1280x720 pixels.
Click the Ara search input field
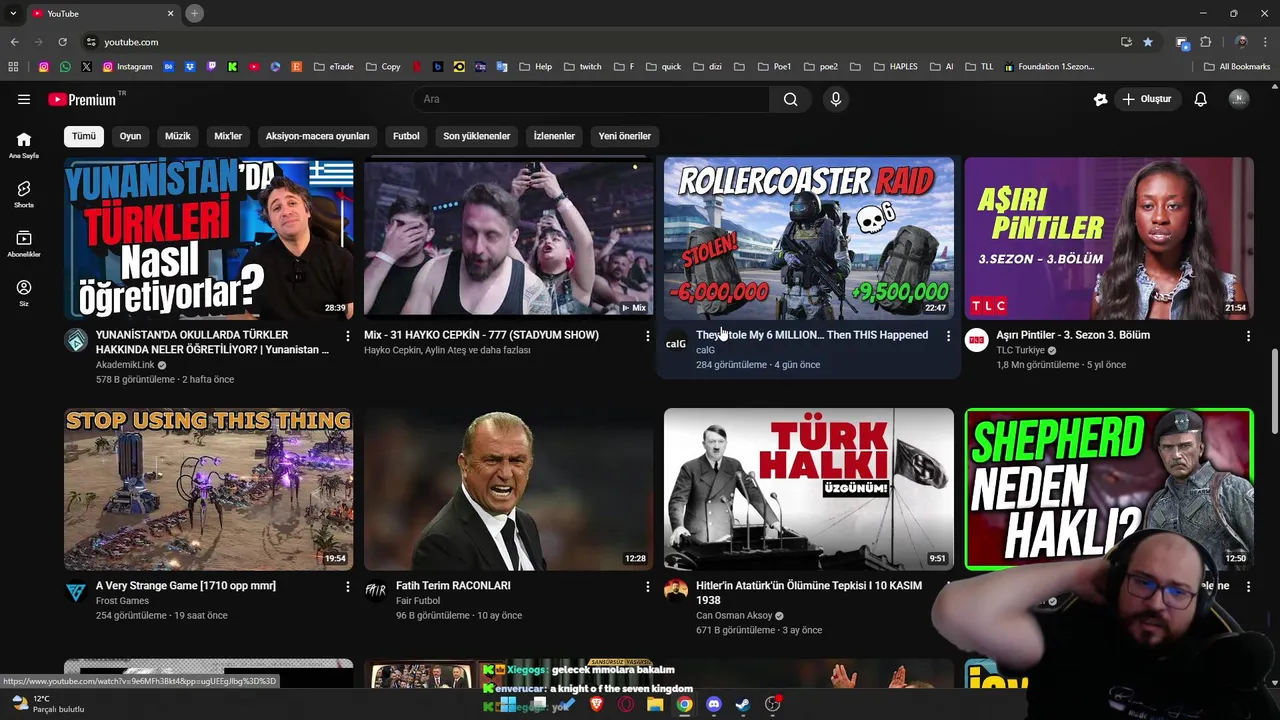pyautogui.click(x=591, y=99)
